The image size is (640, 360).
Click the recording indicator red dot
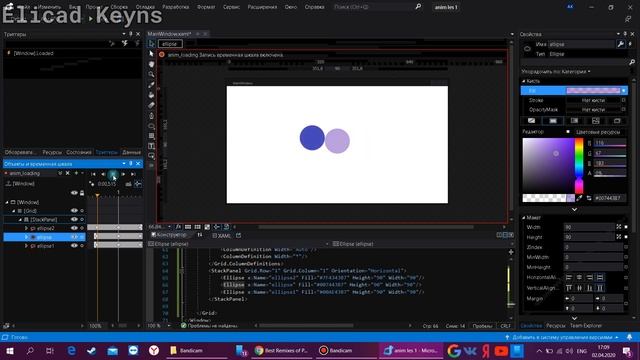click(x=162, y=54)
